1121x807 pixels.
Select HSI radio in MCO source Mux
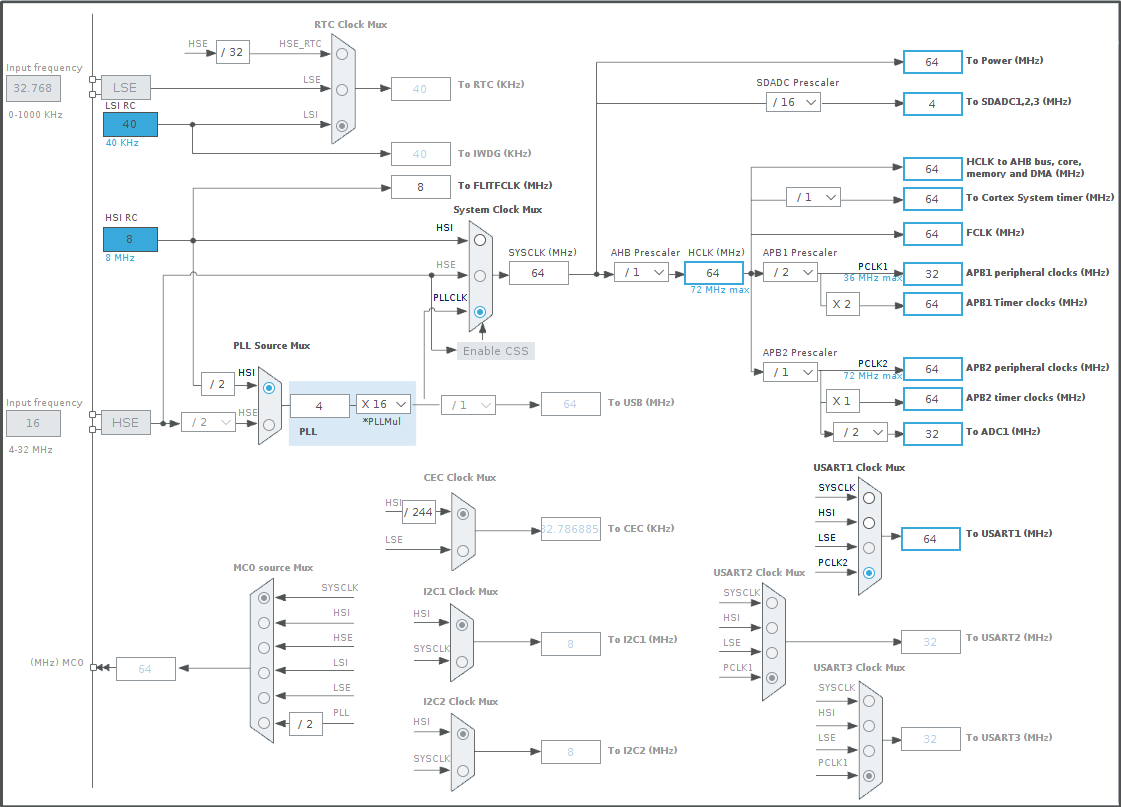pyautogui.click(x=264, y=623)
